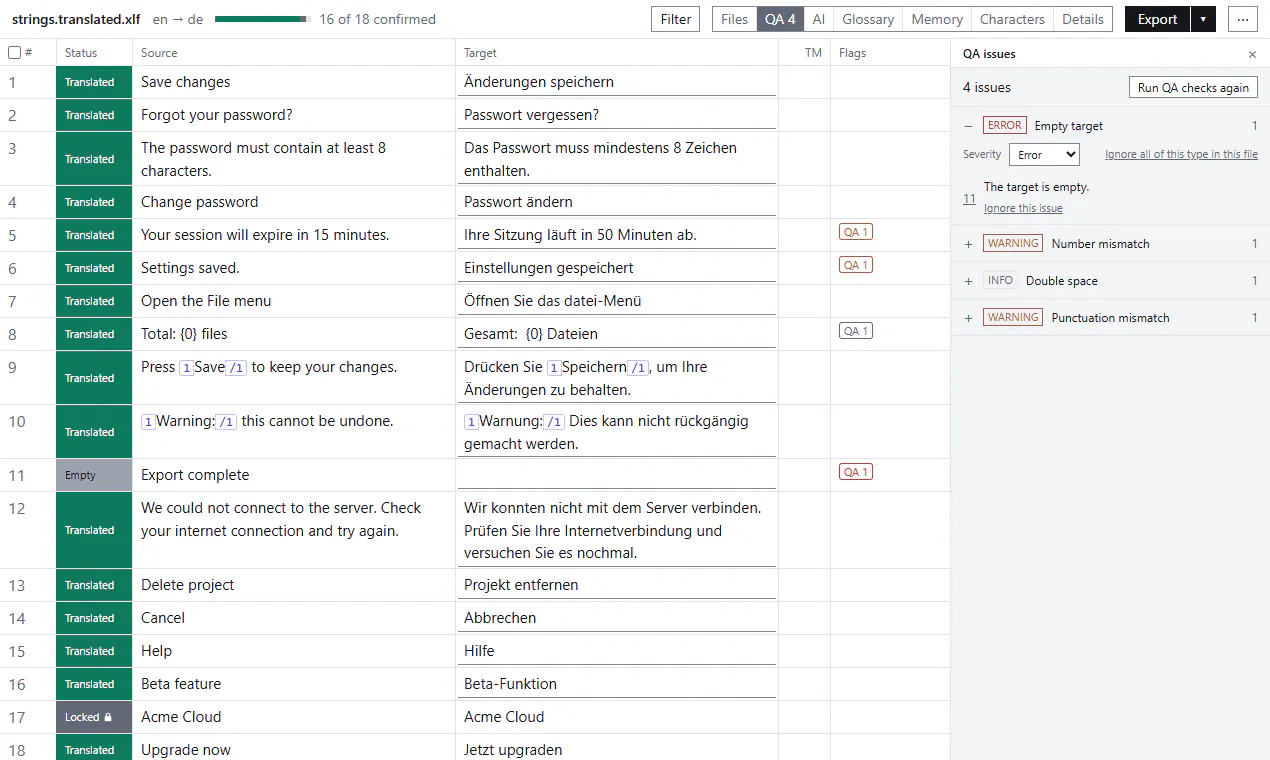
Task: Click the QA 1 flag on row 5
Action: point(856,232)
